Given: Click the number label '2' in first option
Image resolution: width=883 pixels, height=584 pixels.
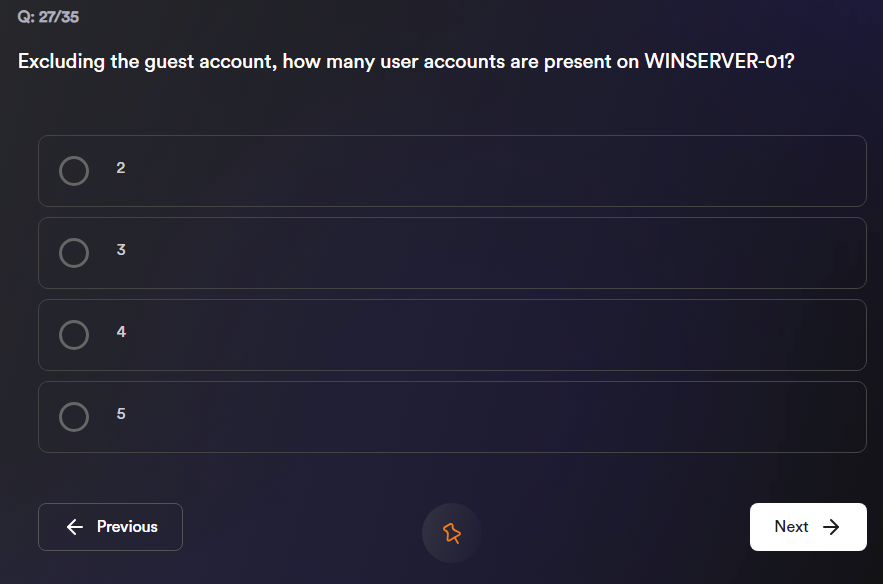Looking at the screenshot, I should pos(121,168).
